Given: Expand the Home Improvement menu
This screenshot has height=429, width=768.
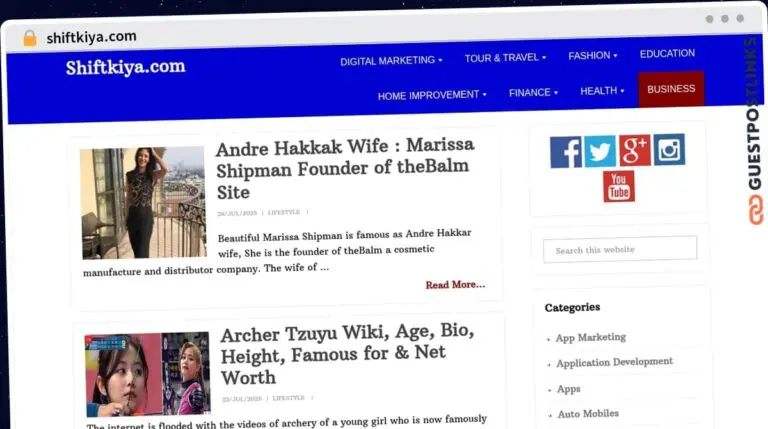Looking at the screenshot, I should [x=432, y=95].
